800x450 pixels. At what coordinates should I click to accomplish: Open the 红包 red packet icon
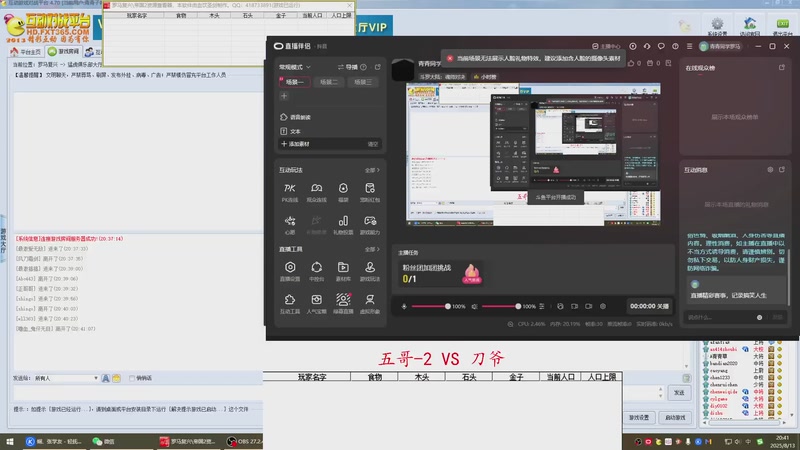tap(370, 192)
